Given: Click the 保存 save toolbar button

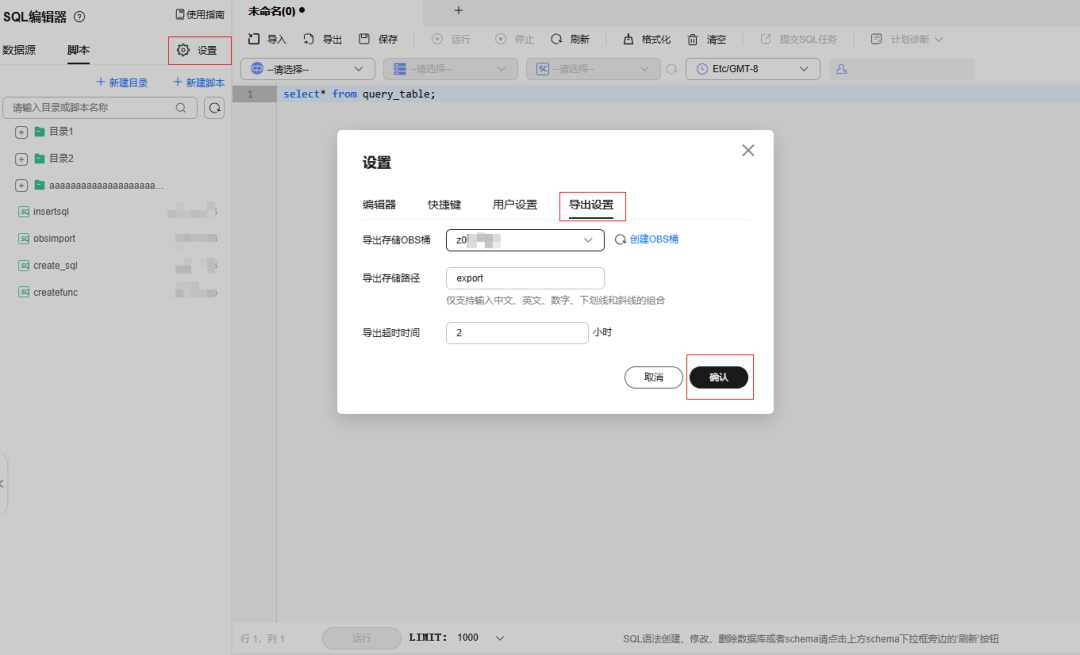Looking at the screenshot, I should coord(378,39).
